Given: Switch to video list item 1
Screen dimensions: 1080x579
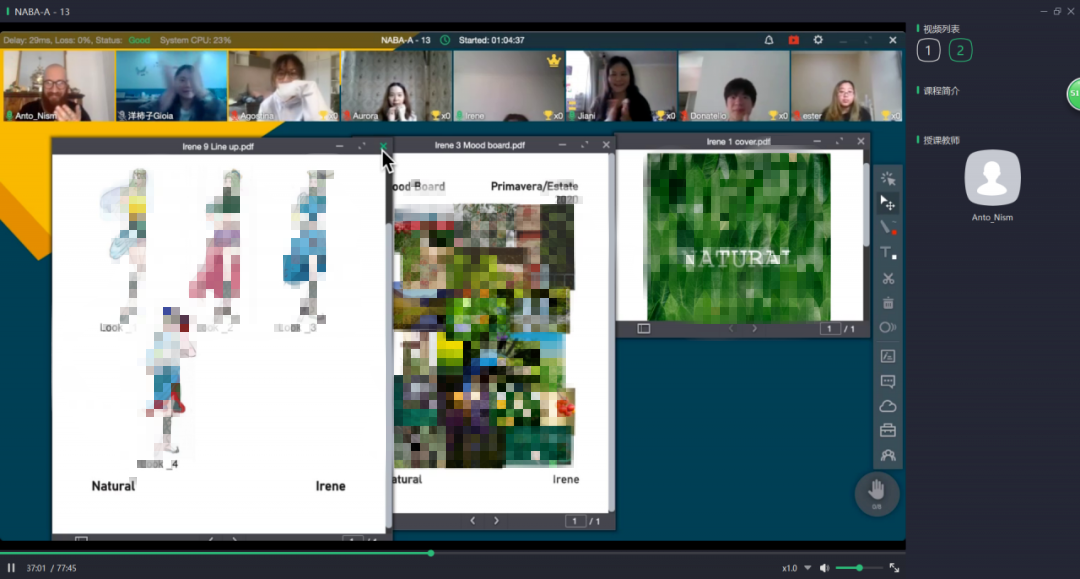Looking at the screenshot, I should click(x=928, y=50).
